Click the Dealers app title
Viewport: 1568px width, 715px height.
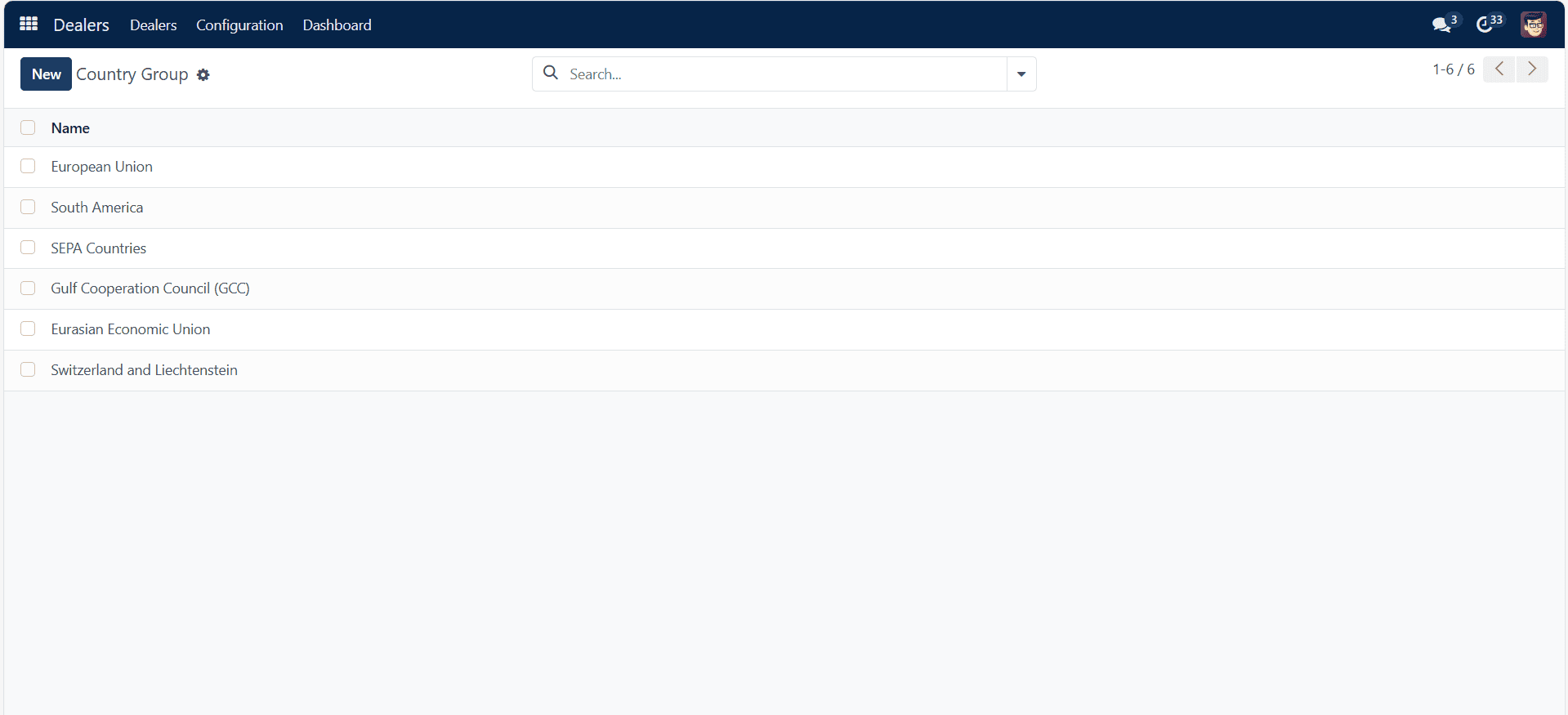coord(81,25)
